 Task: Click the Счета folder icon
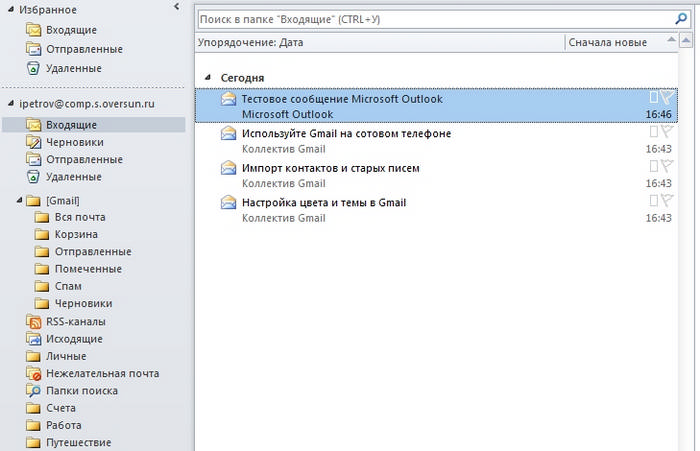(33, 408)
